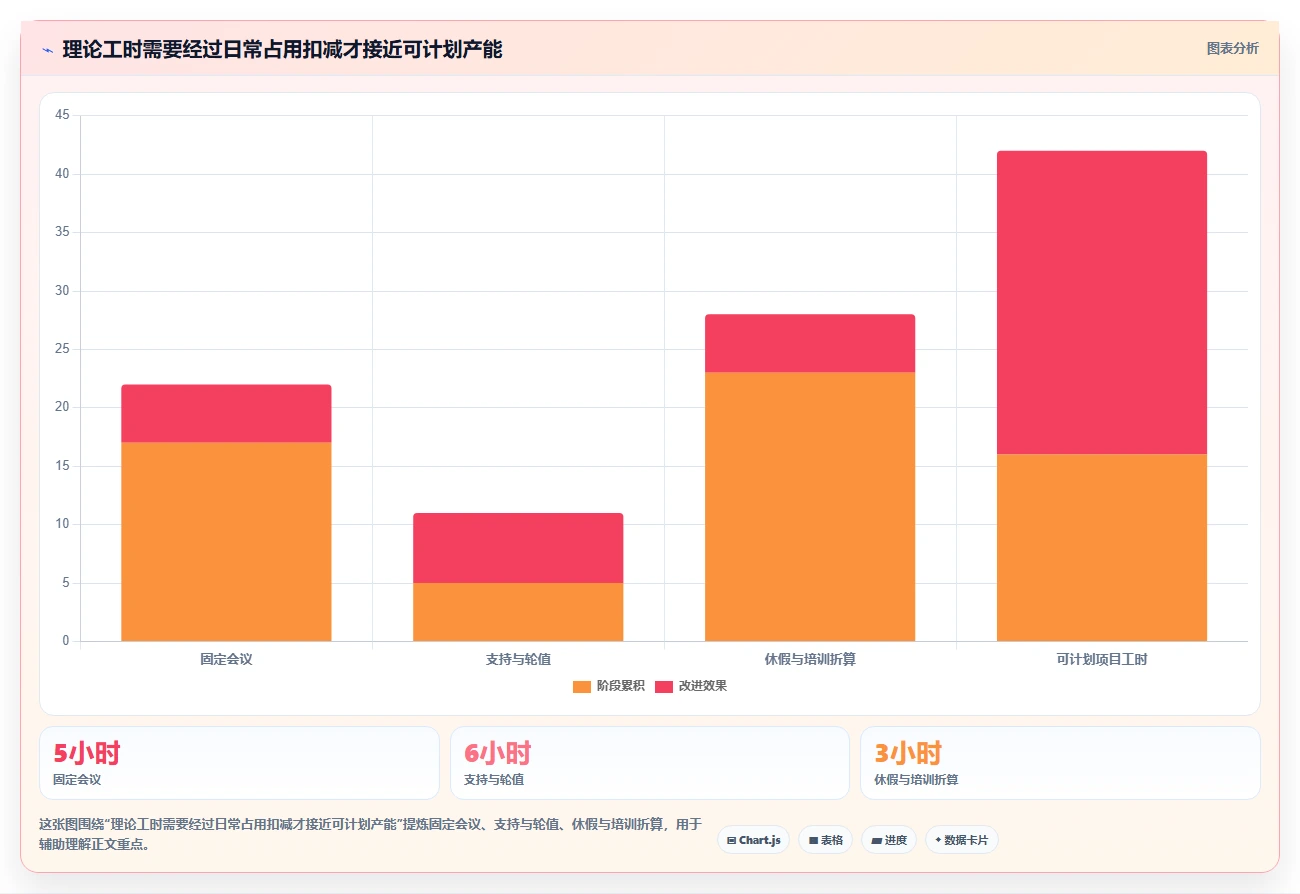The image size is (1300, 894).
Task: Click the y-axis value 15
Action: click(x=62, y=466)
